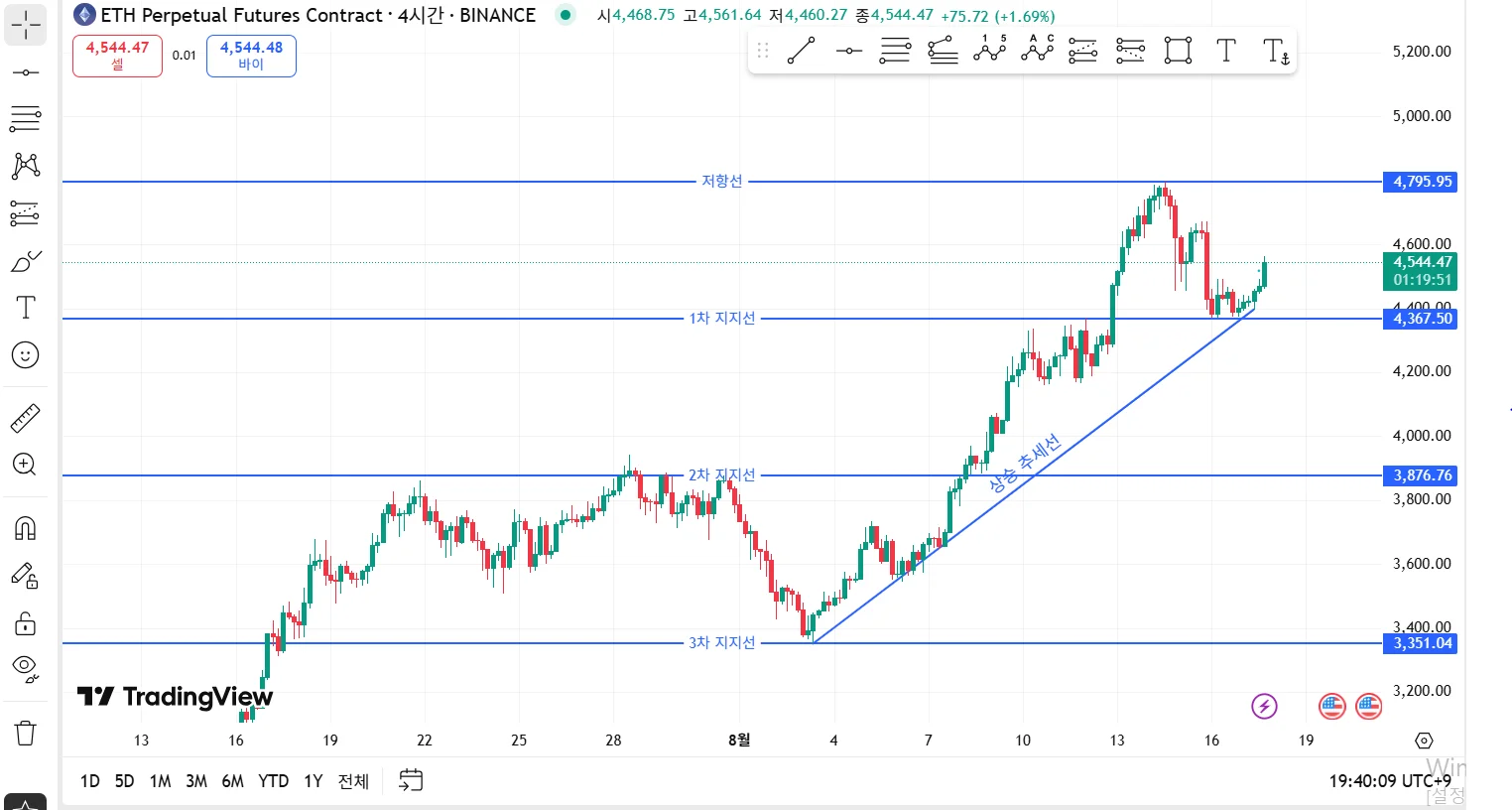Open the ruler measure tool in left sidebar

point(25,419)
